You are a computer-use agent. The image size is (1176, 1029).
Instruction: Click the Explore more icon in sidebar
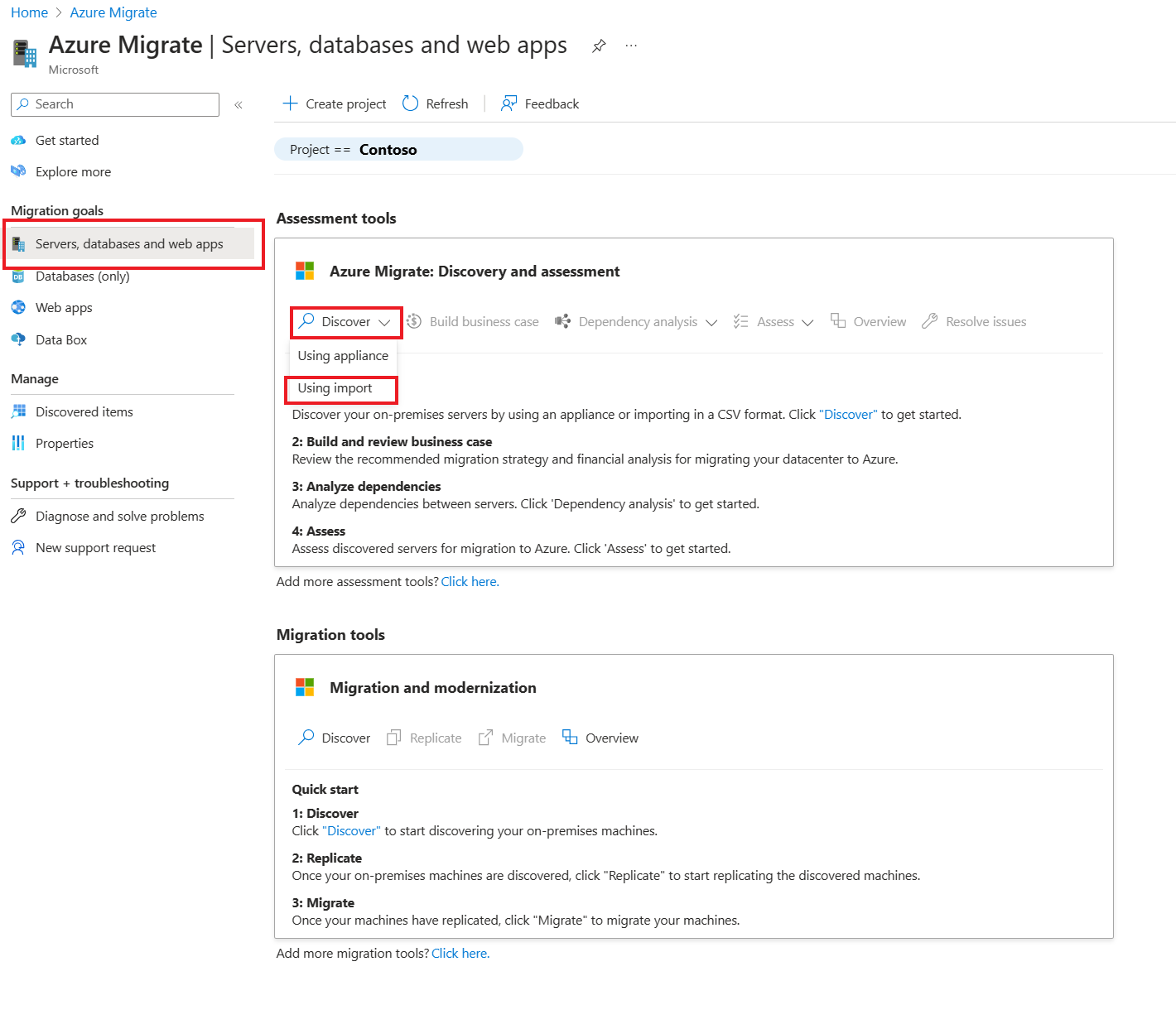point(18,171)
